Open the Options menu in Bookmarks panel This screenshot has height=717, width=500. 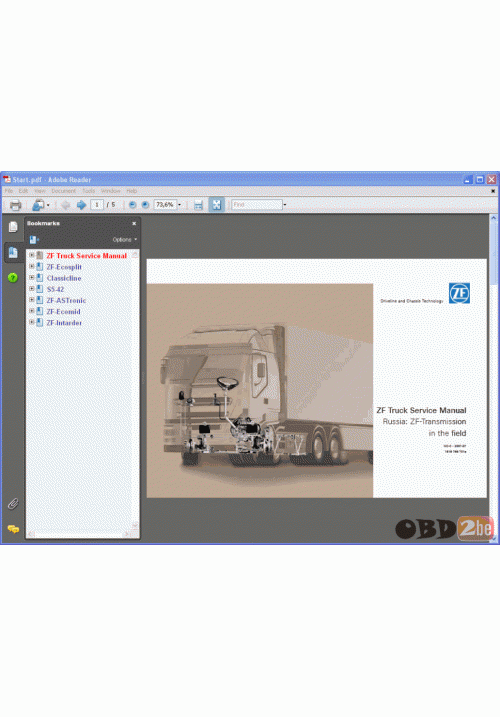coord(125,240)
